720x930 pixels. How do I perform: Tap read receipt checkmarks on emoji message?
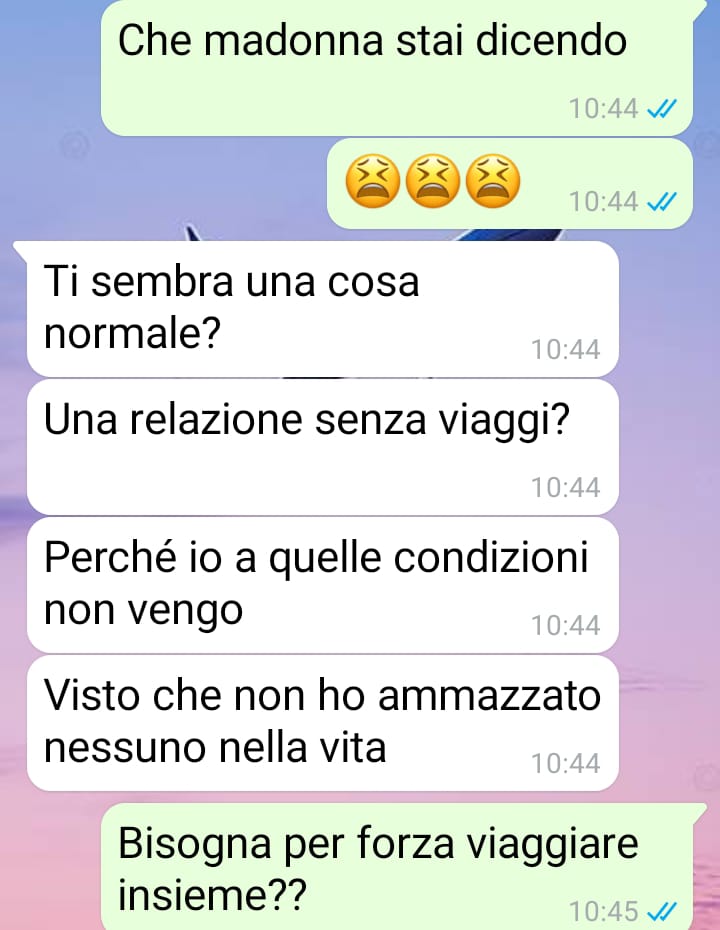(x=661, y=202)
